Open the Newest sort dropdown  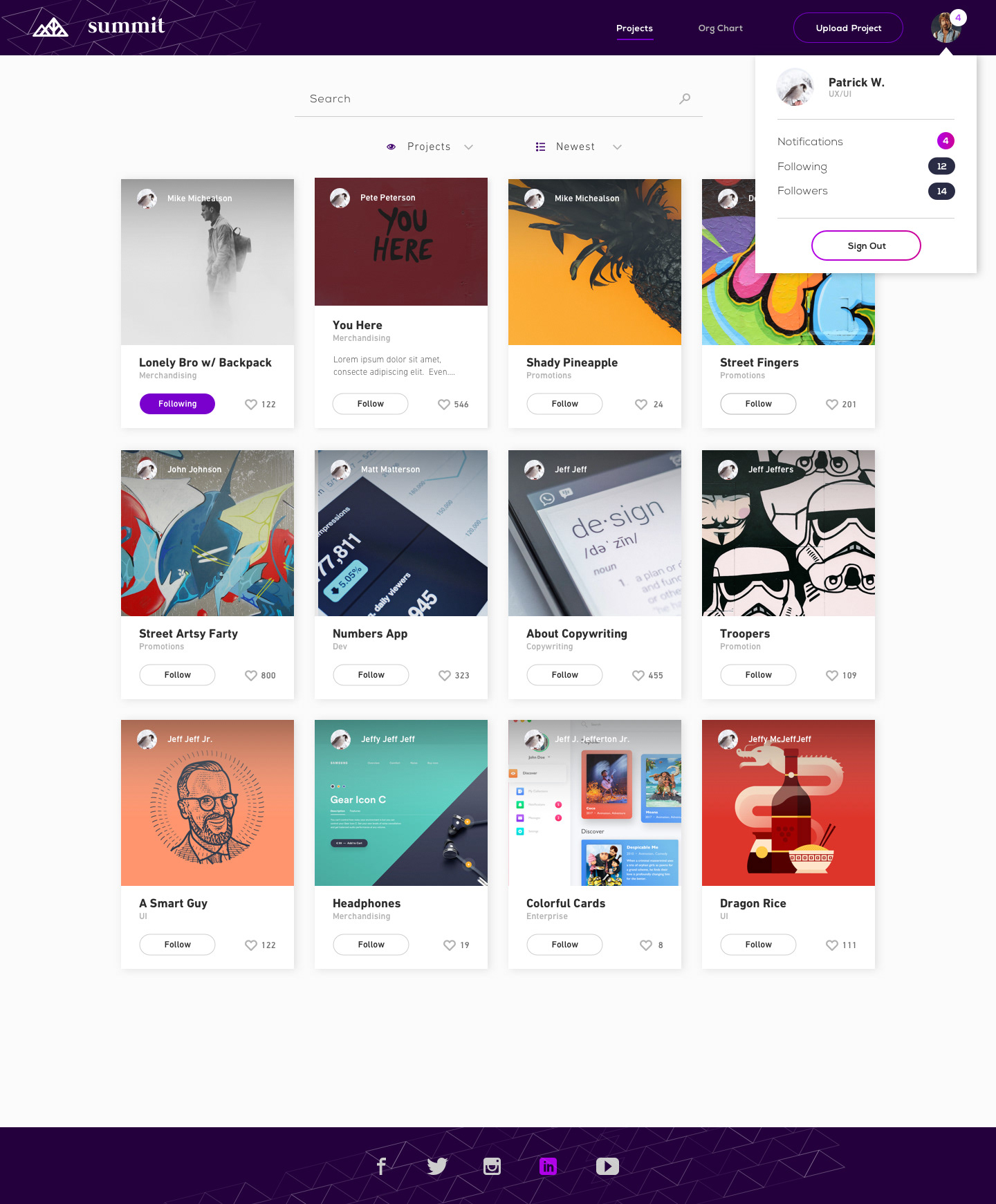point(579,147)
